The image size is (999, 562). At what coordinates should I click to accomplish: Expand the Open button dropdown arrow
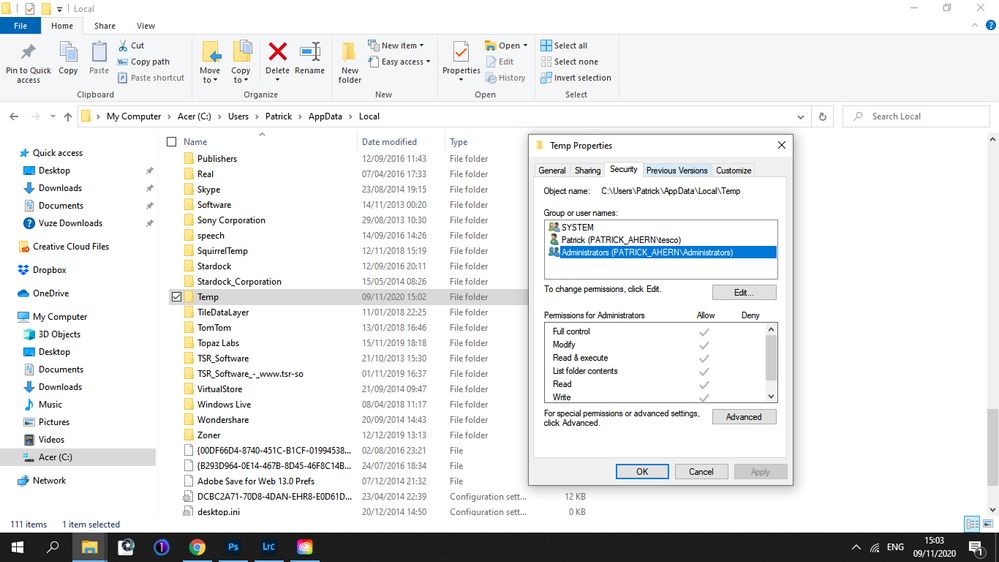525,46
